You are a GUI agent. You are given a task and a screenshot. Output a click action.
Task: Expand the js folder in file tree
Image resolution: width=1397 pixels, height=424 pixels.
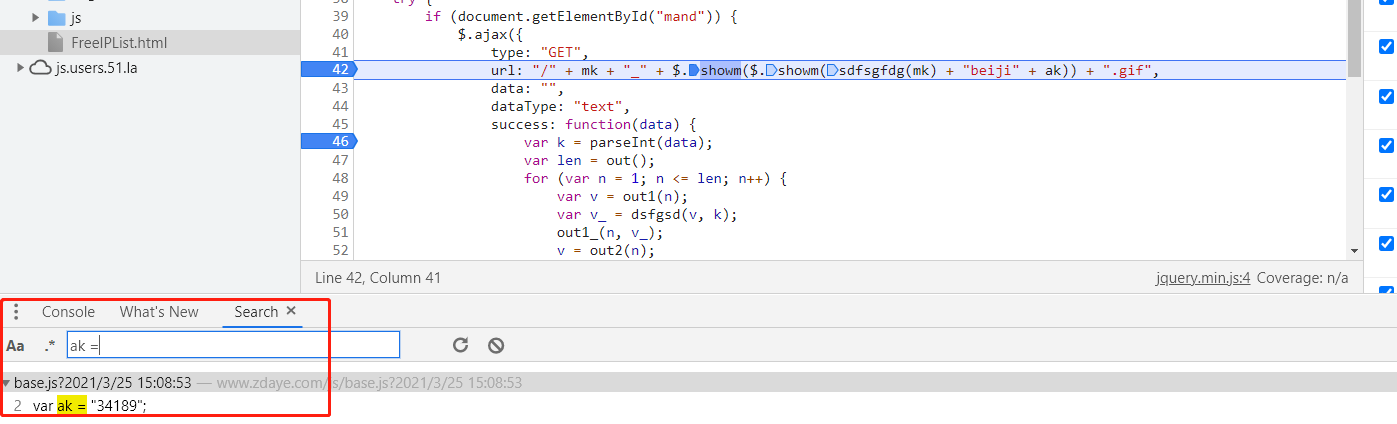tap(36, 18)
